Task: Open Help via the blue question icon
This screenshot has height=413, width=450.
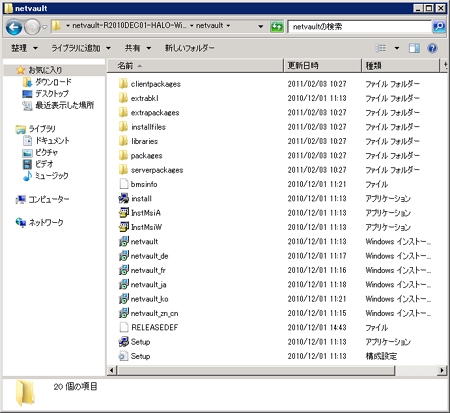Action: click(432, 48)
